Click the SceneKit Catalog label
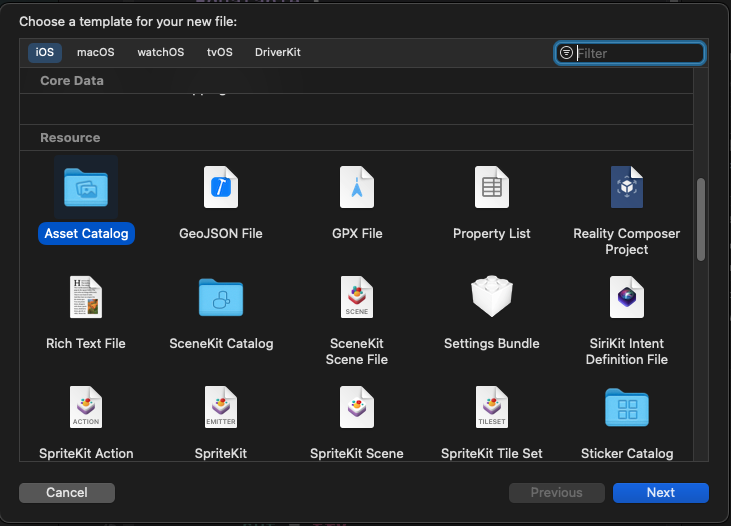The width and height of the screenshot is (731, 526). [221, 343]
